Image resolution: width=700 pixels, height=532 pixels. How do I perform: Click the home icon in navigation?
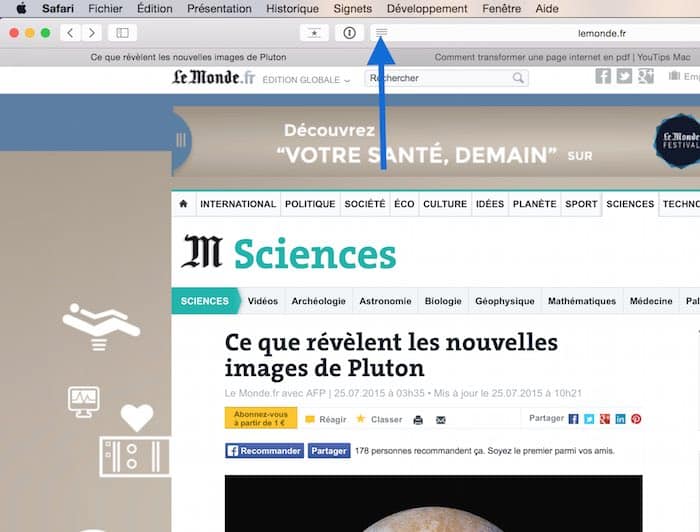click(183, 204)
